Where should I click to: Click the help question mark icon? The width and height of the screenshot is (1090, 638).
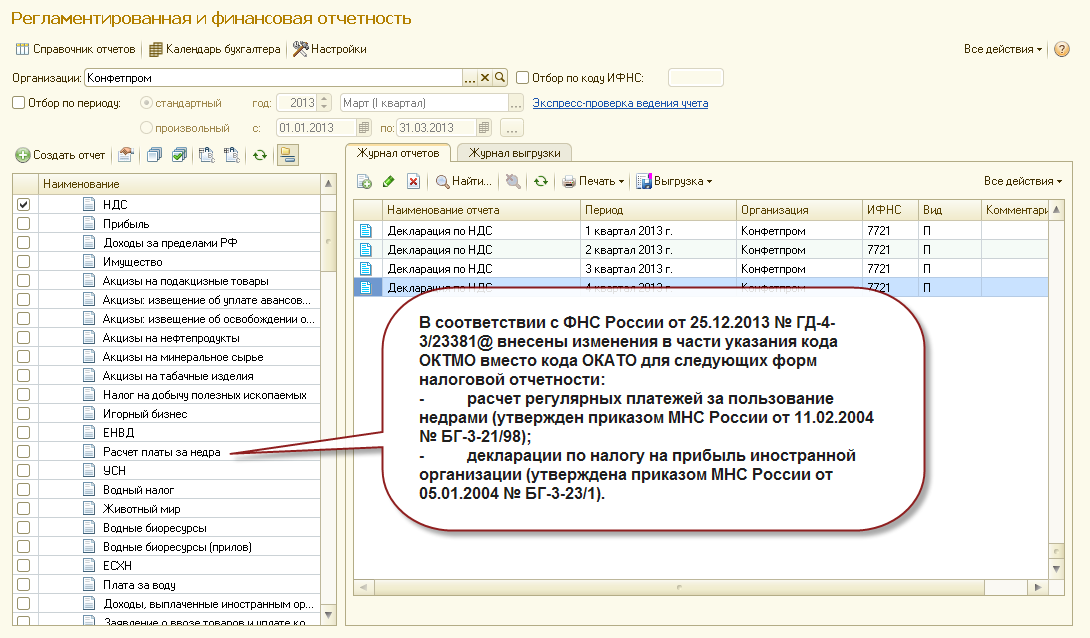(x=1061, y=49)
